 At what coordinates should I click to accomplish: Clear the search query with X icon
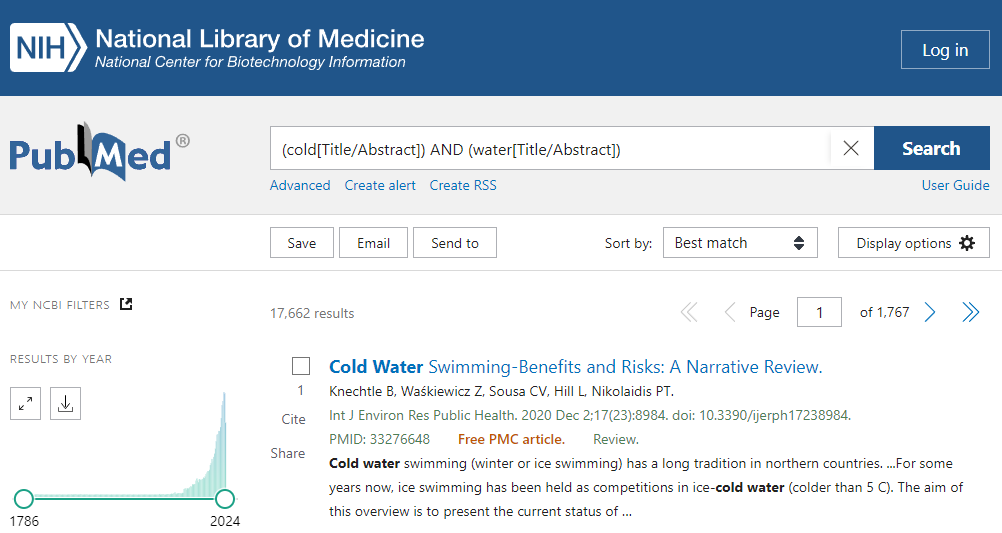[851, 148]
